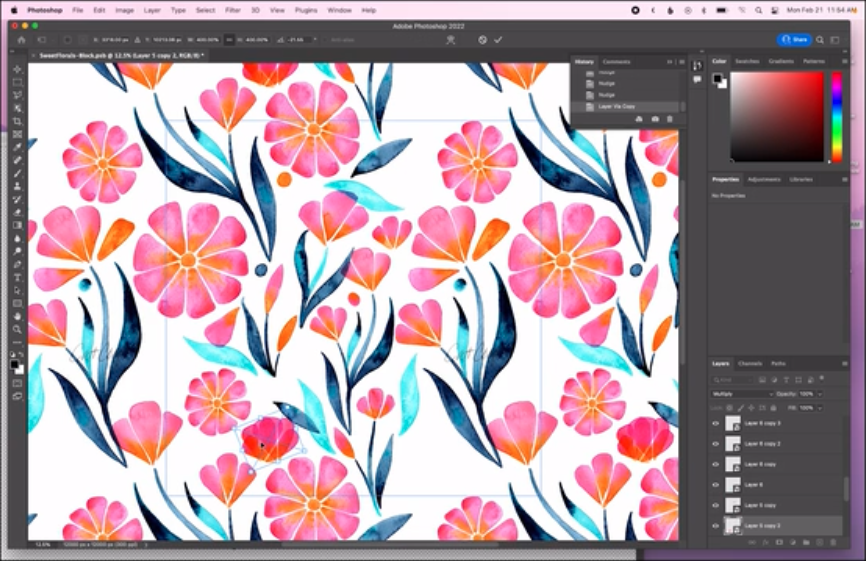Expand the layer Opacity dropdown arrow
The image size is (866, 561).
[821, 394]
